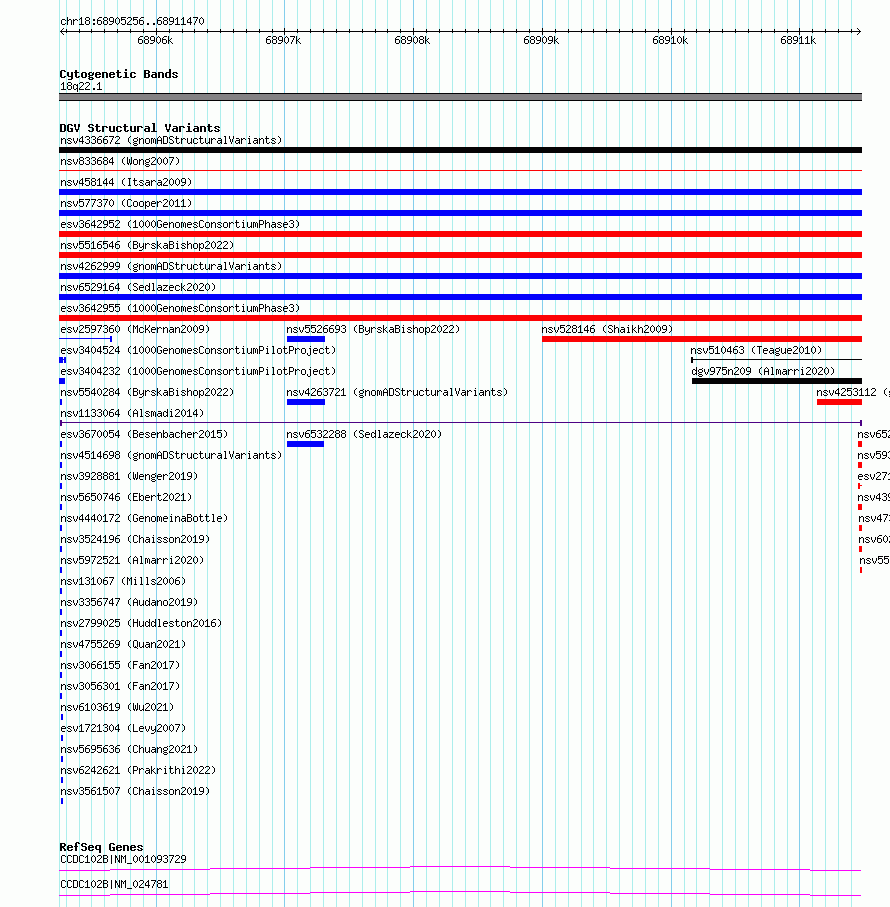Select nsv5516546 (ByrskaBishop2022) label

point(147,245)
